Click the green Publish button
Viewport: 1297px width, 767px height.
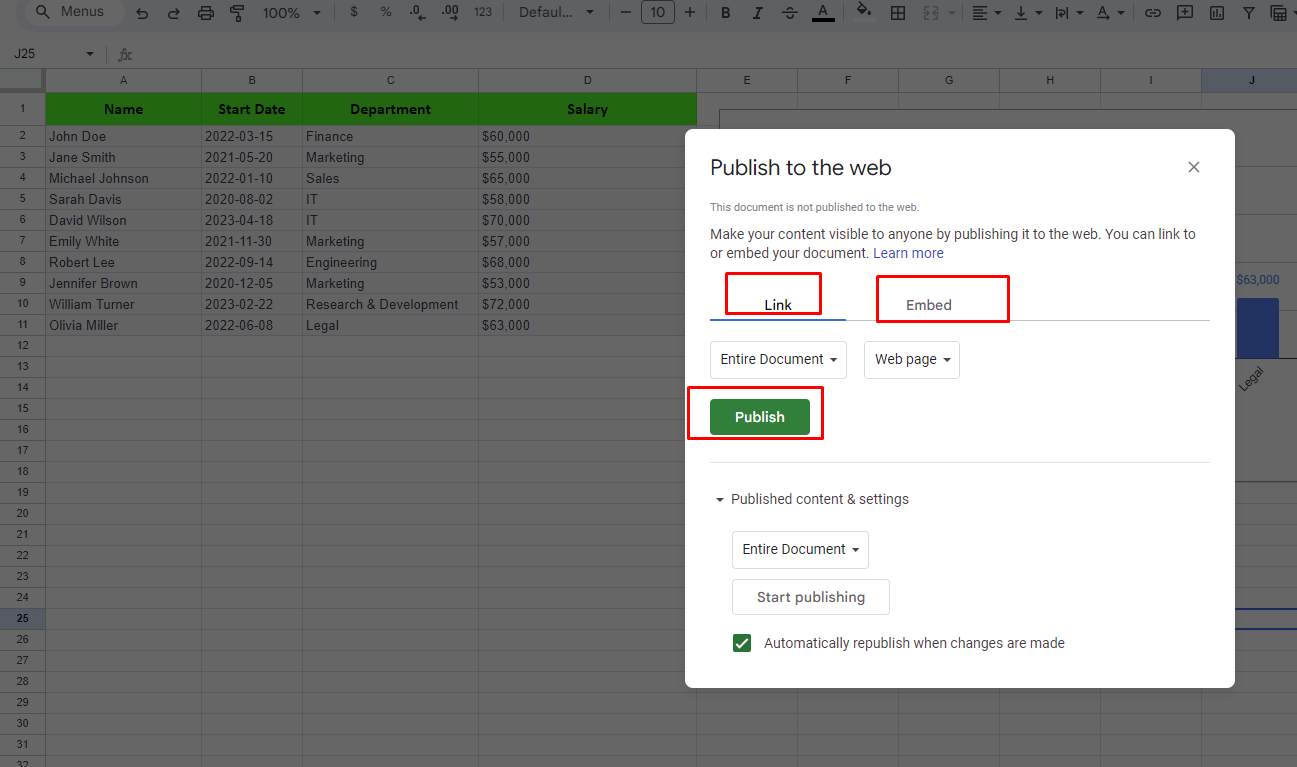[x=760, y=417]
